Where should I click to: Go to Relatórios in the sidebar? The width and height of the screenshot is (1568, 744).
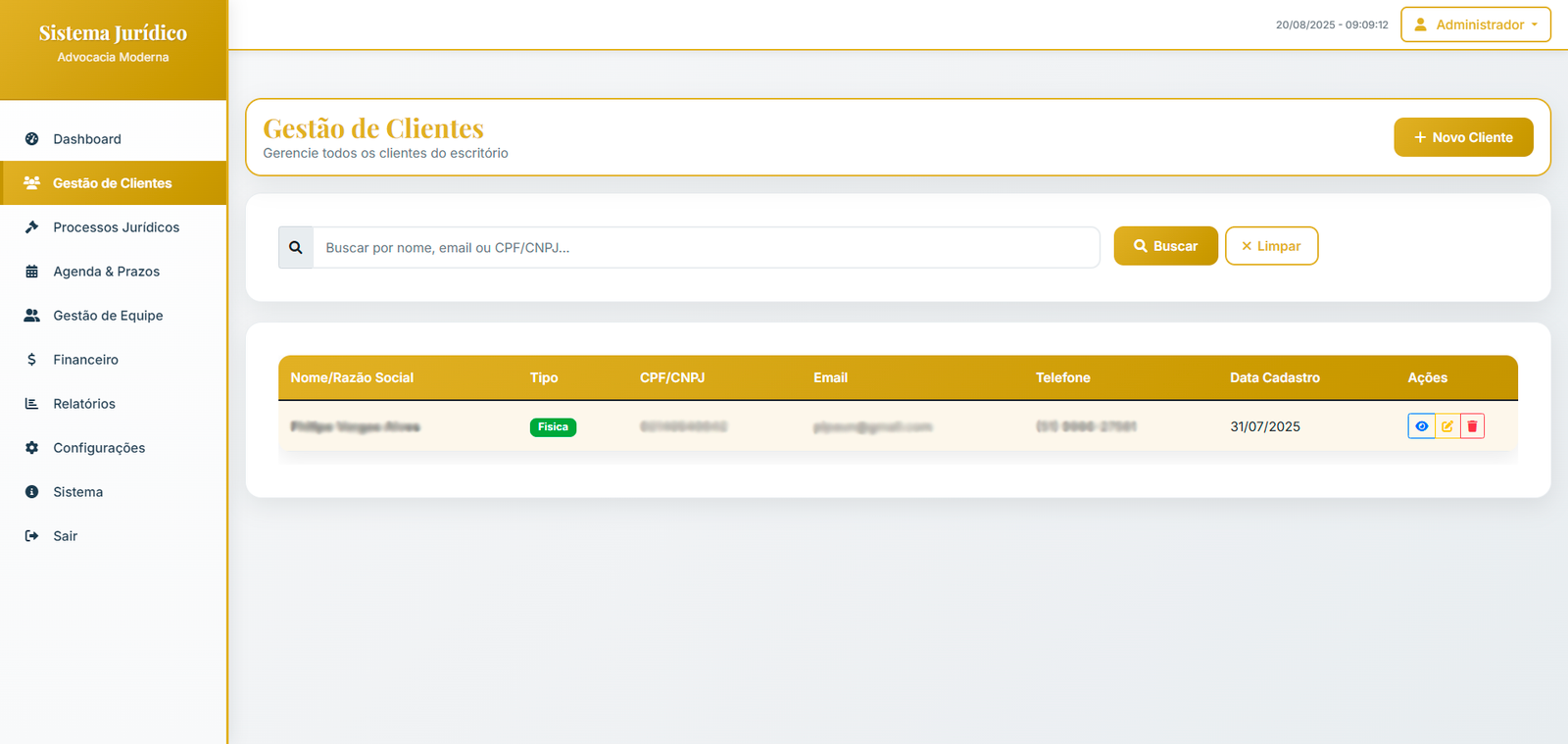tap(84, 404)
